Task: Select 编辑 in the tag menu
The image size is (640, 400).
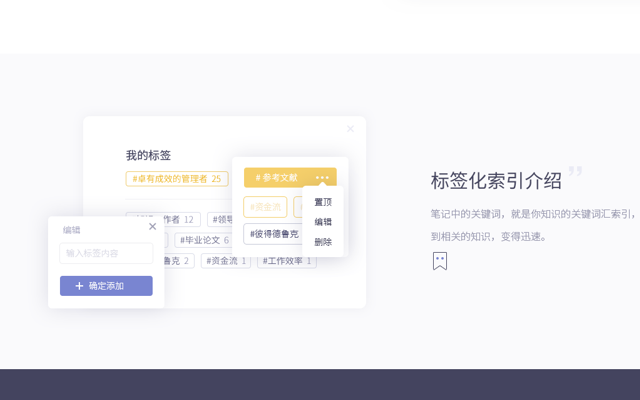Action: pos(323,222)
